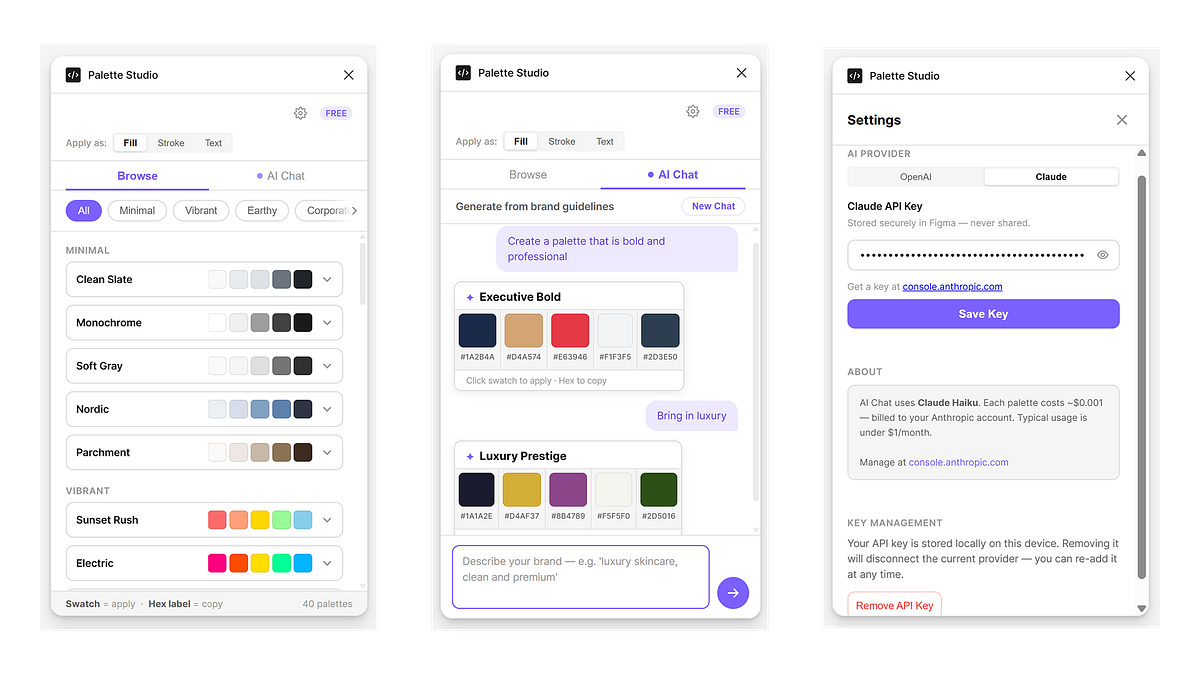Viewport: 1200px width, 675px height.
Task: Click 40 palettes count in footer
Action: [x=327, y=604]
